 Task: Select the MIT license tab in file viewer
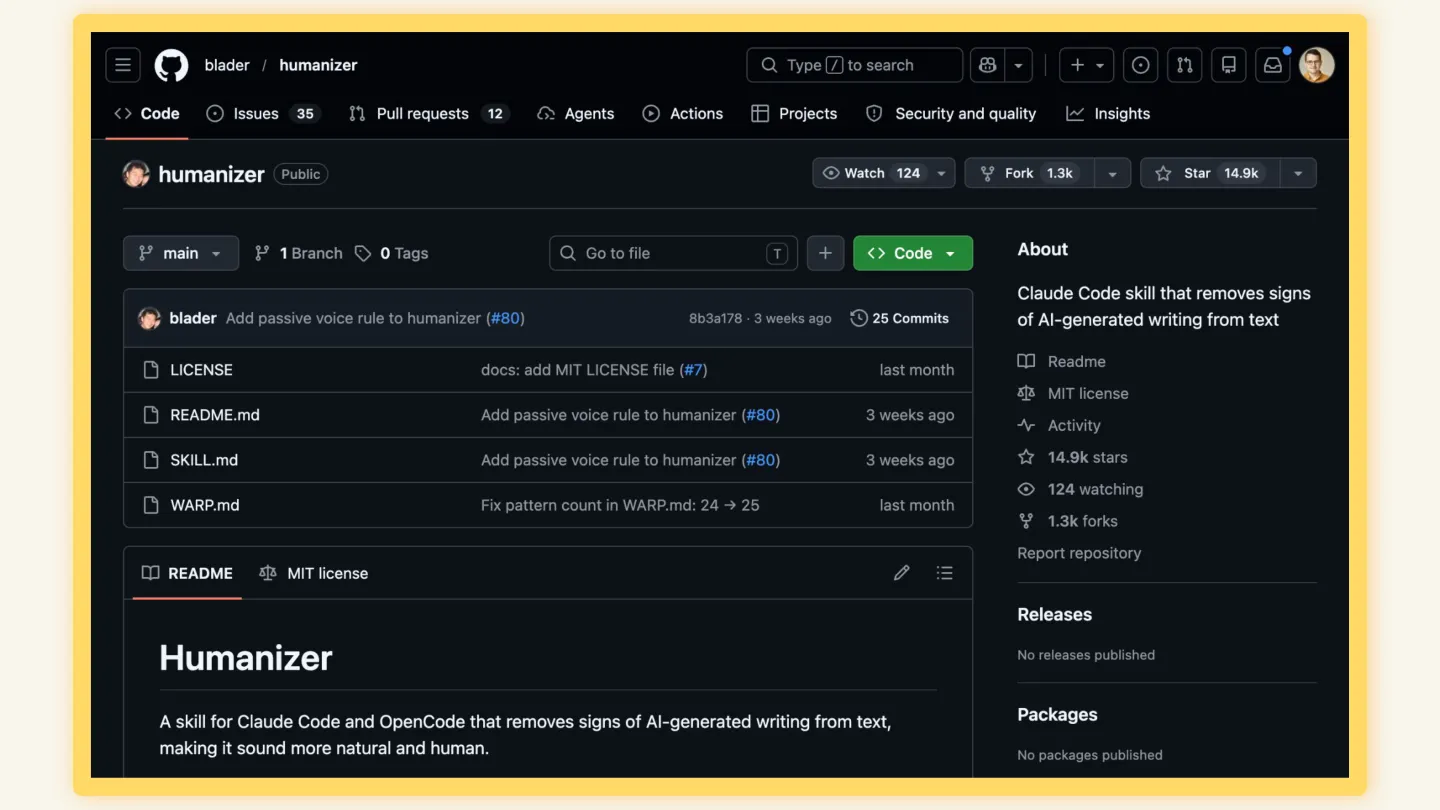[x=314, y=573]
